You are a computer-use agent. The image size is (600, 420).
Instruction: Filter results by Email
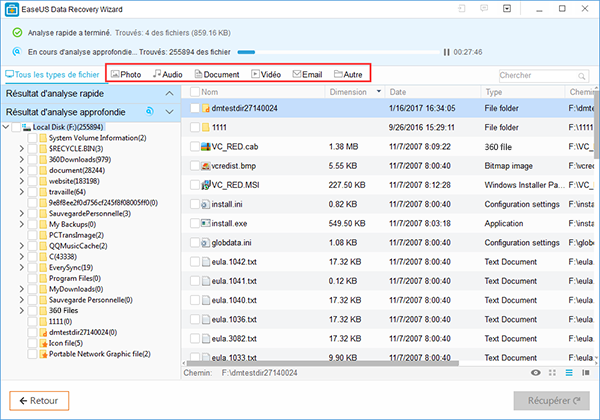coord(307,74)
